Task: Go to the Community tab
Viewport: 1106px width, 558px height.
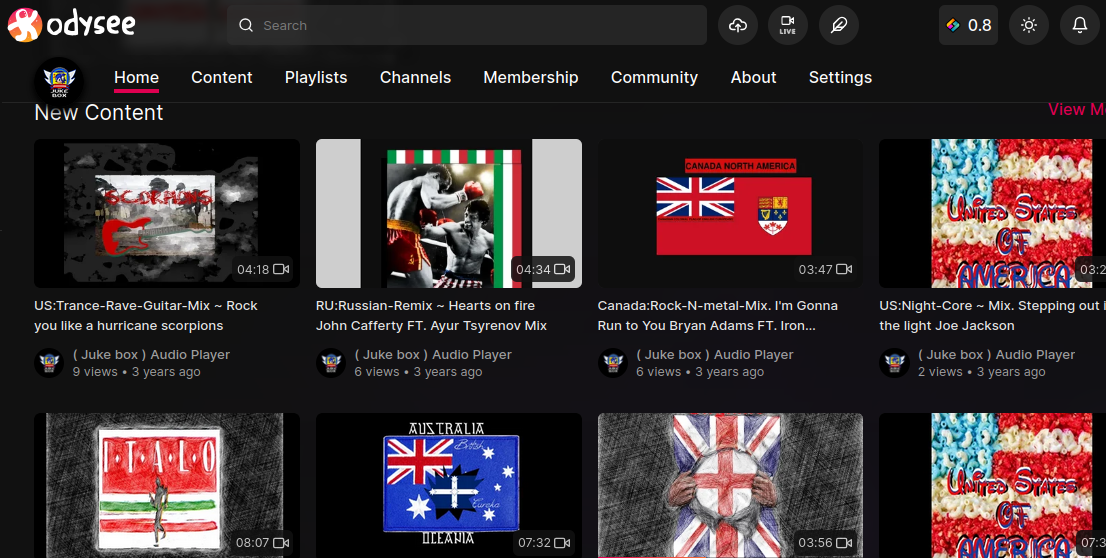Action: [654, 77]
